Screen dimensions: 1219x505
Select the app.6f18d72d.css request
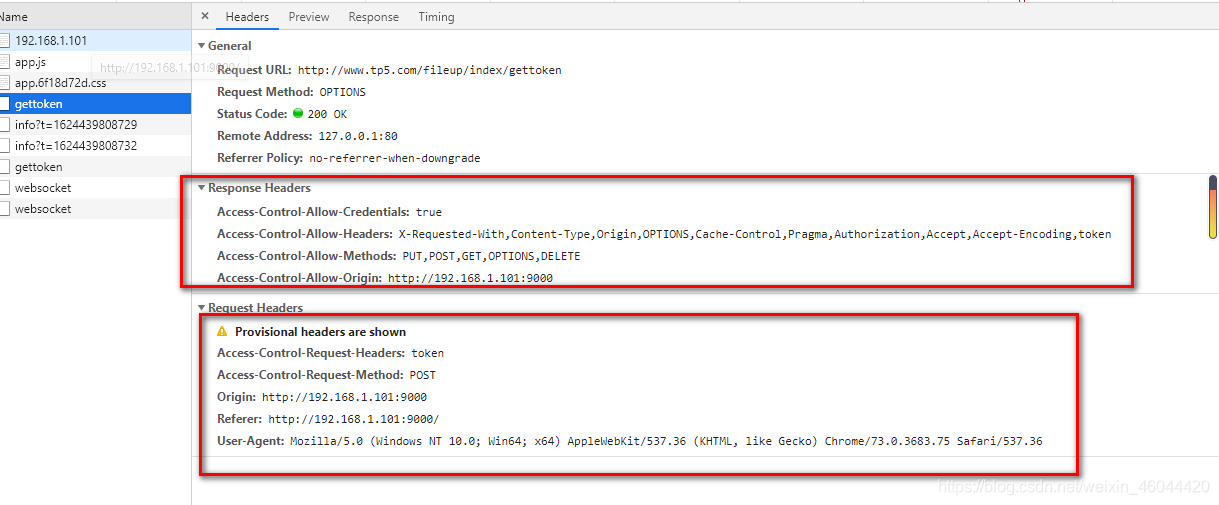tap(95, 83)
